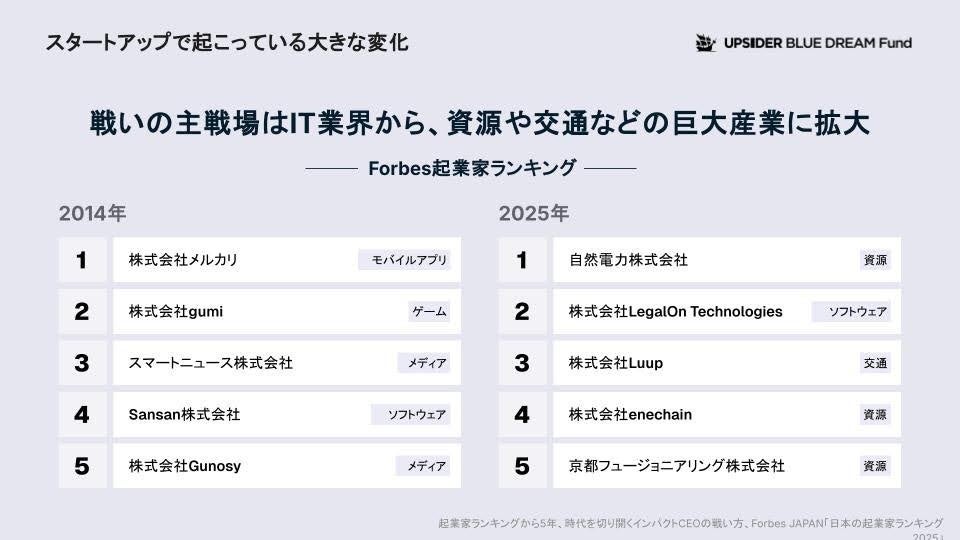Click the 資源 tag beside enechain
This screenshot has height=540, width=960.
875,414
